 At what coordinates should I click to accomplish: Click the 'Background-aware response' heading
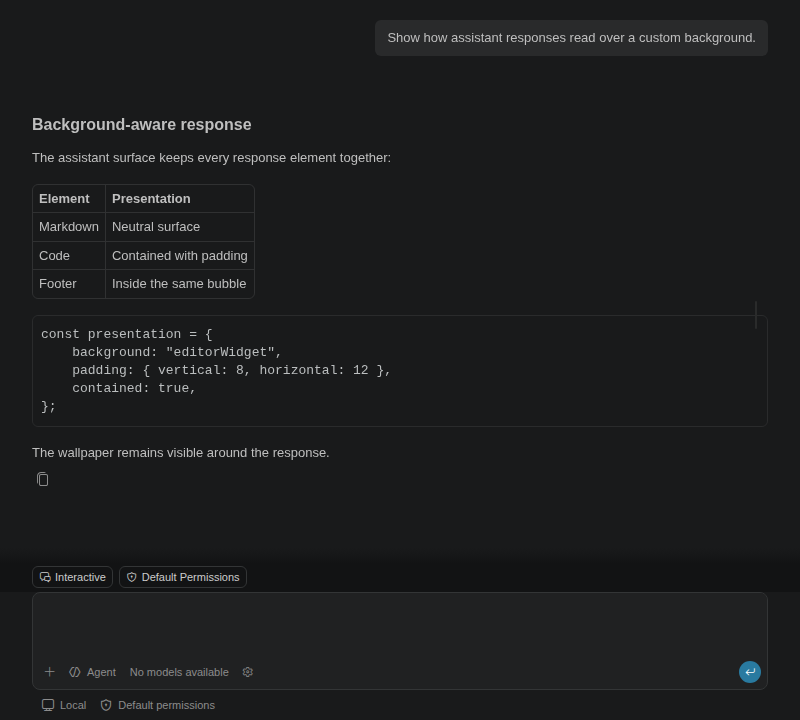coord(142,125)
